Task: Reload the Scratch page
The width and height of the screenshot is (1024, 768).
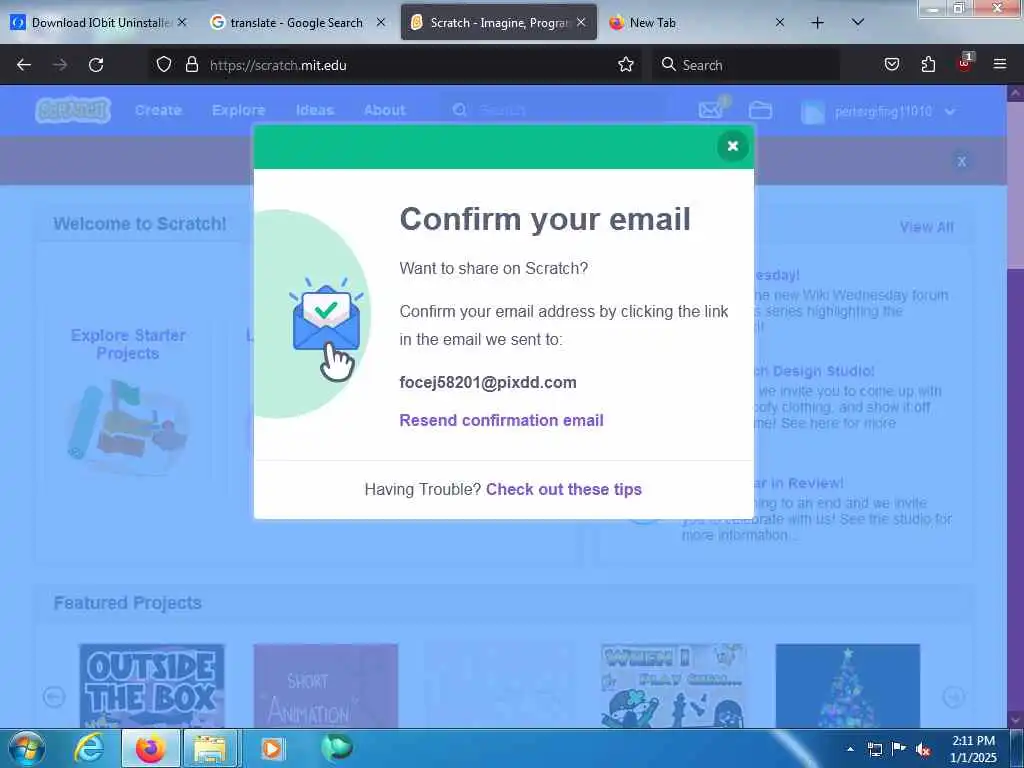Action: pos(96,65)
